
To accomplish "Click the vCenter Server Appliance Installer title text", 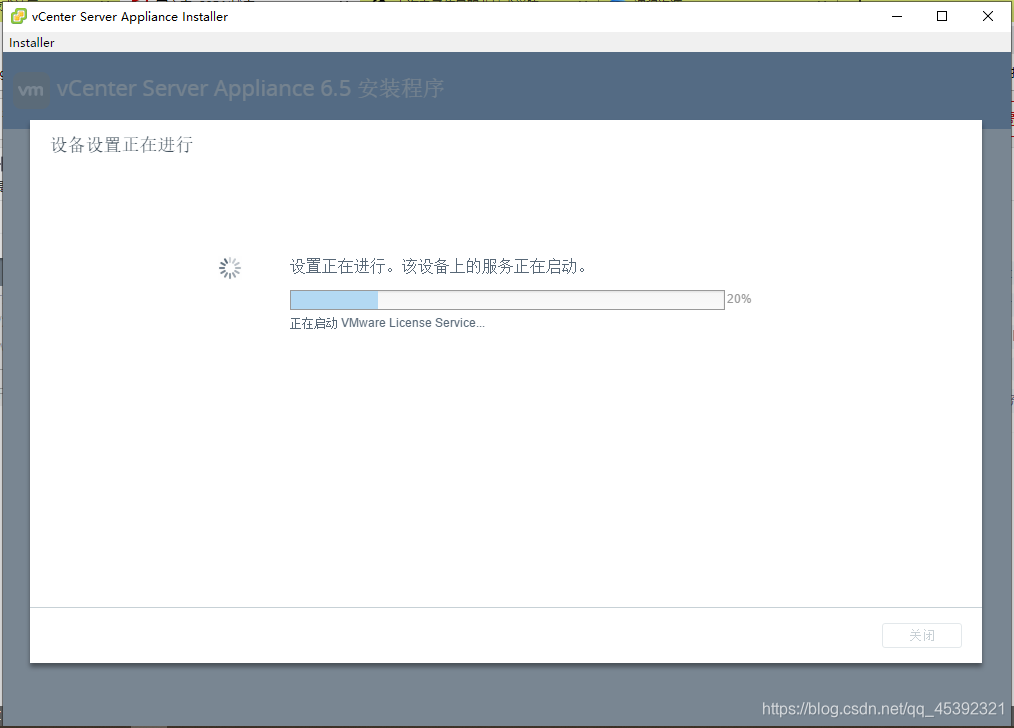I will point(129,17).
